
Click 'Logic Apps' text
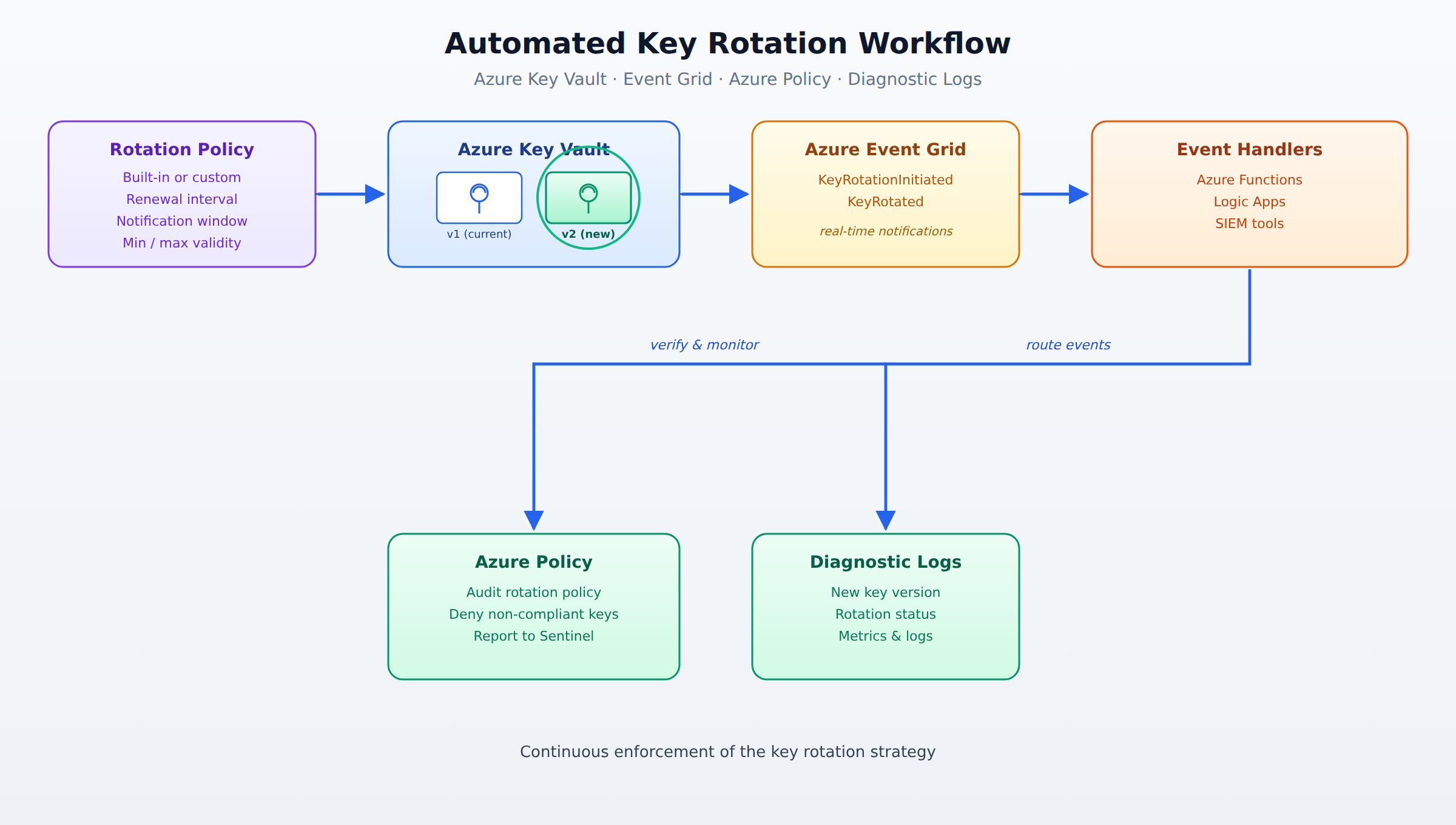(1250, 202)
